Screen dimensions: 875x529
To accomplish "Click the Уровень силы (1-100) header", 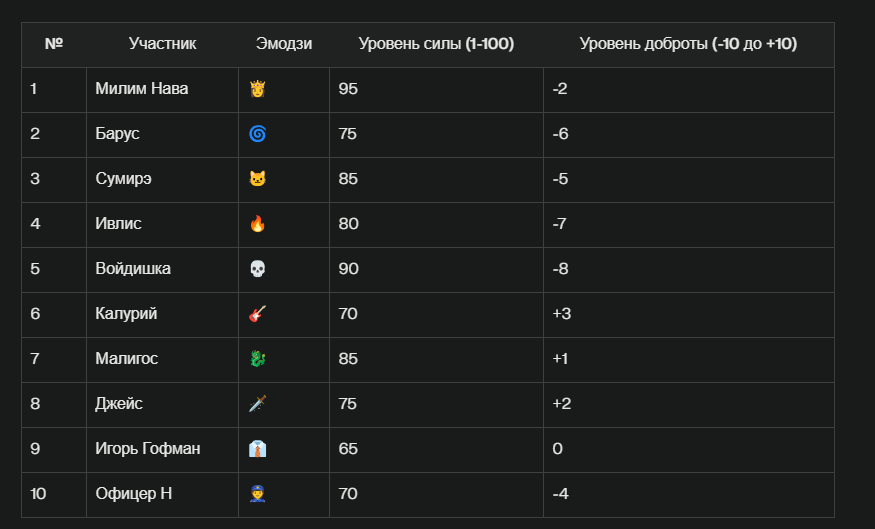I will pos(436,44).
